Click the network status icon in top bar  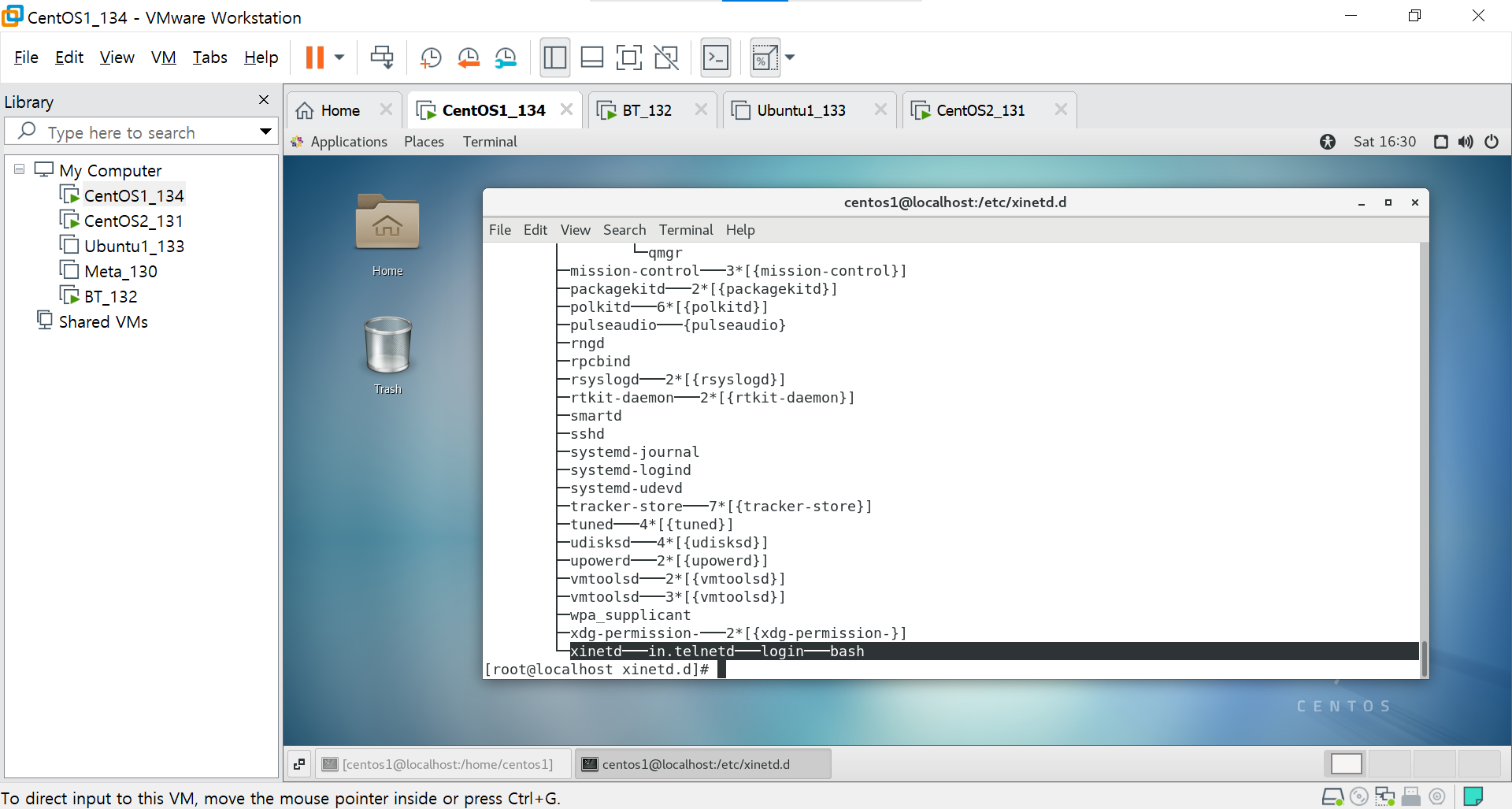[1441, 142]
